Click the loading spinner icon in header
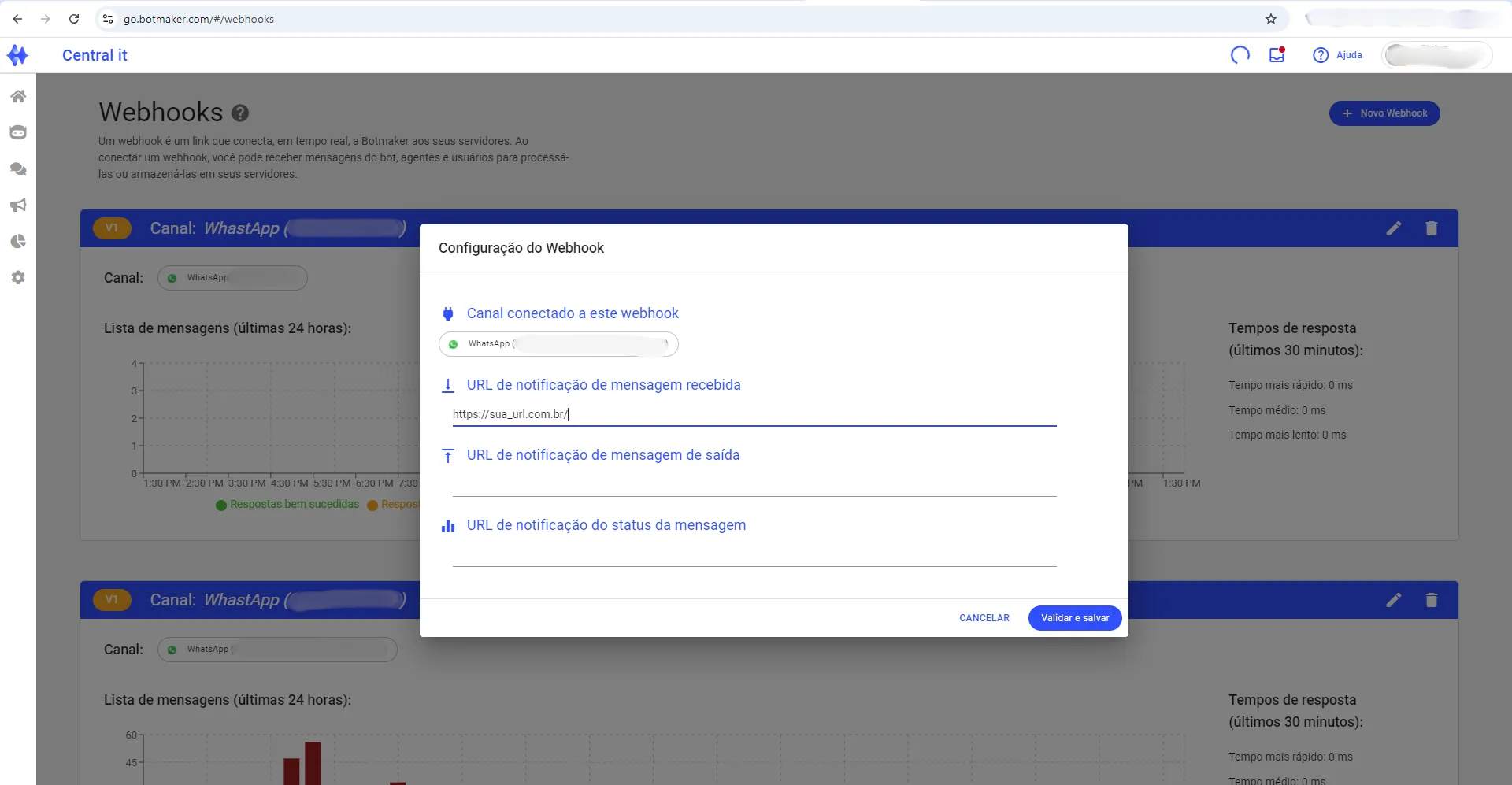The height and width of the screenshot is (785, 1512). [1240, 55]
